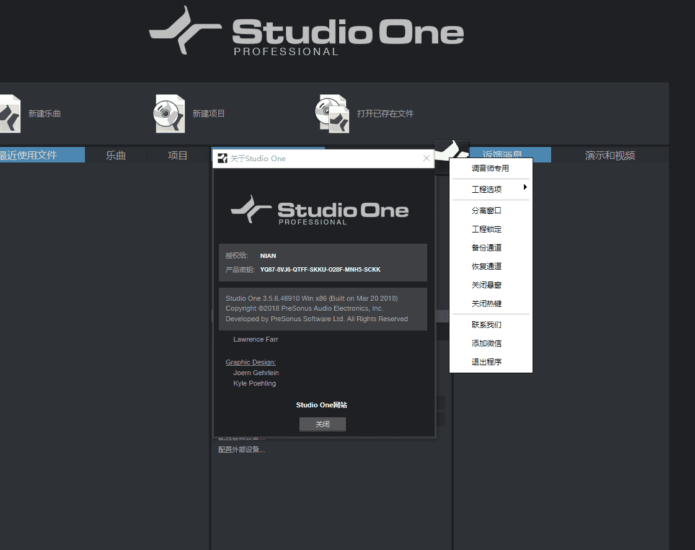
Task: Choose 调音师专用 in the context menu
Action: coord(490,168)
